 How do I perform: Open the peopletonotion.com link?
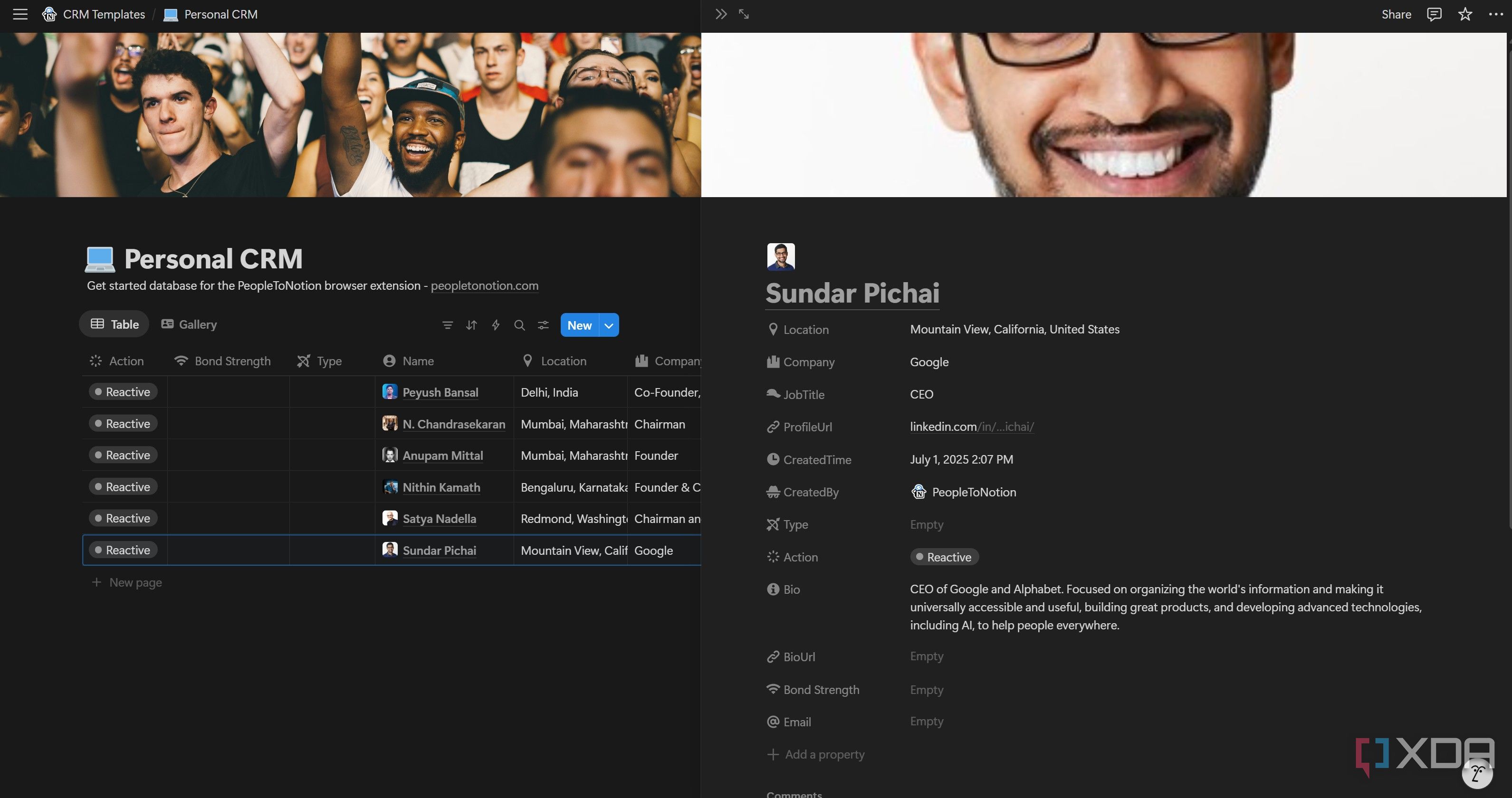(484, 286)
